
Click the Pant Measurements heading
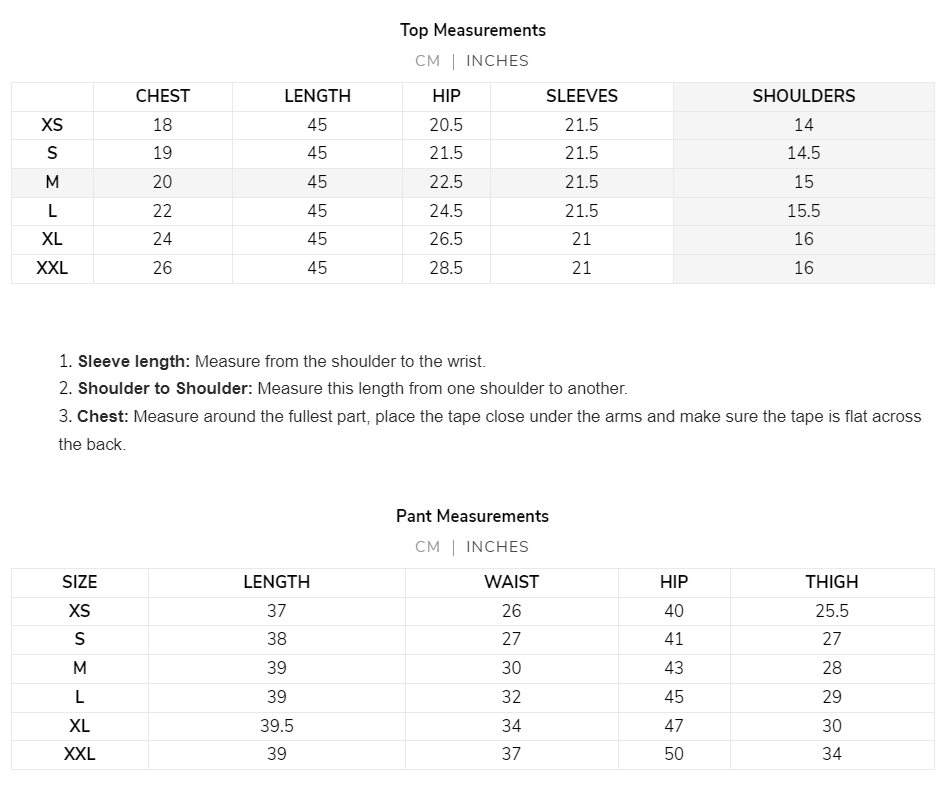point(473,516)
